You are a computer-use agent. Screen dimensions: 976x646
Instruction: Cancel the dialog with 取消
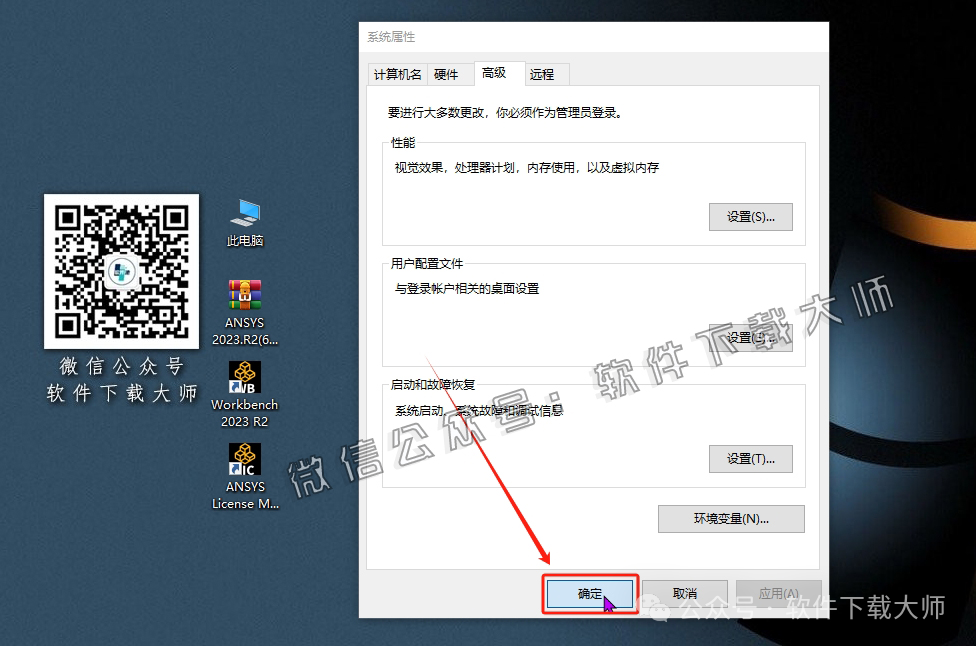[x=684, y=592]
